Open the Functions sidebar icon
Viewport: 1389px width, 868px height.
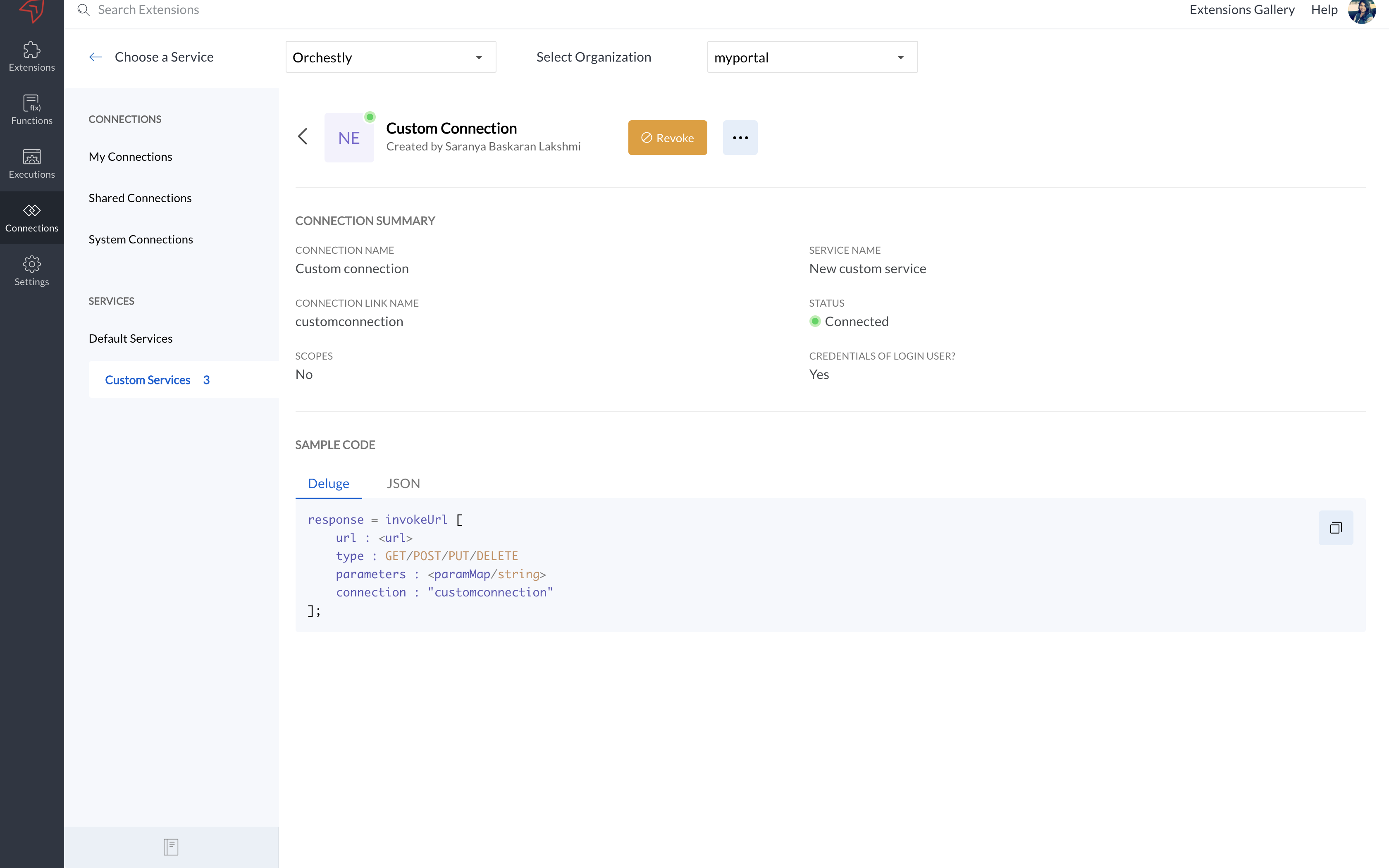click(31, 110)
